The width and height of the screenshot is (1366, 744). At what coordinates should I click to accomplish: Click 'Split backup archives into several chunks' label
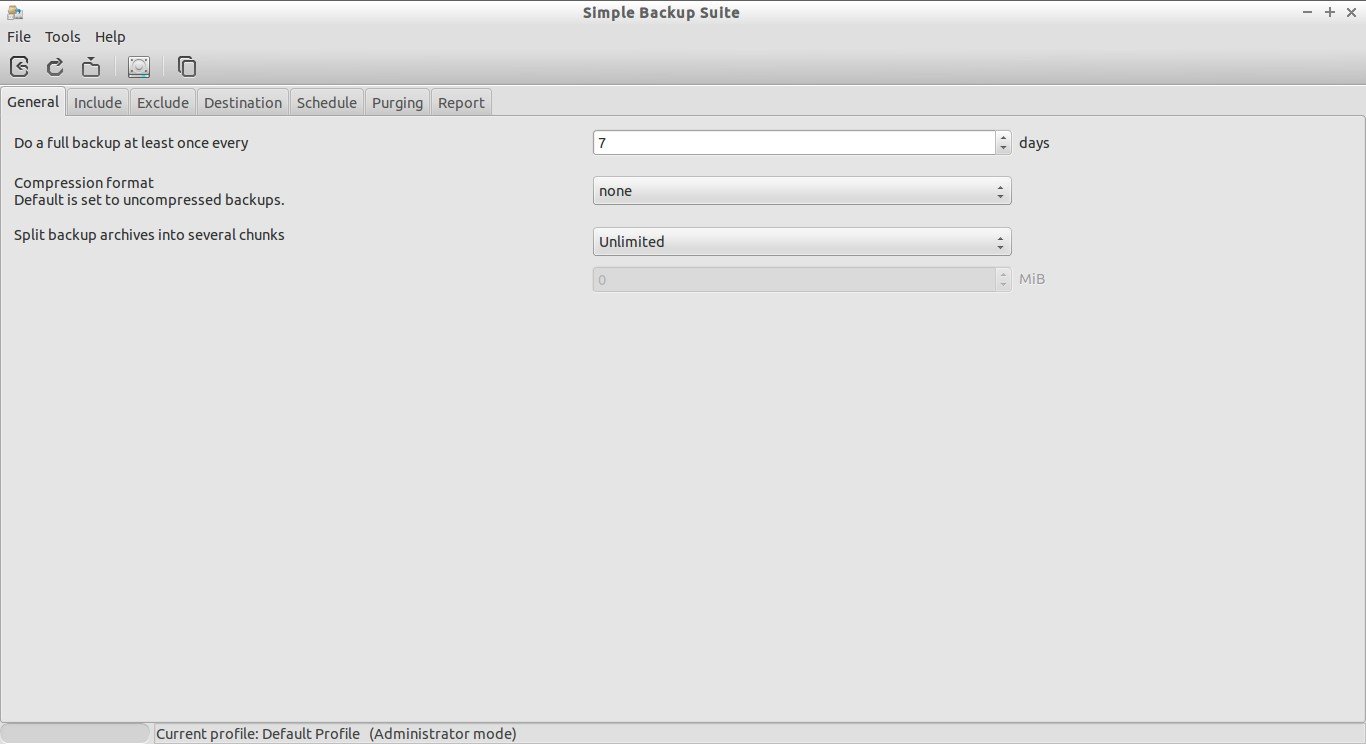149,235
